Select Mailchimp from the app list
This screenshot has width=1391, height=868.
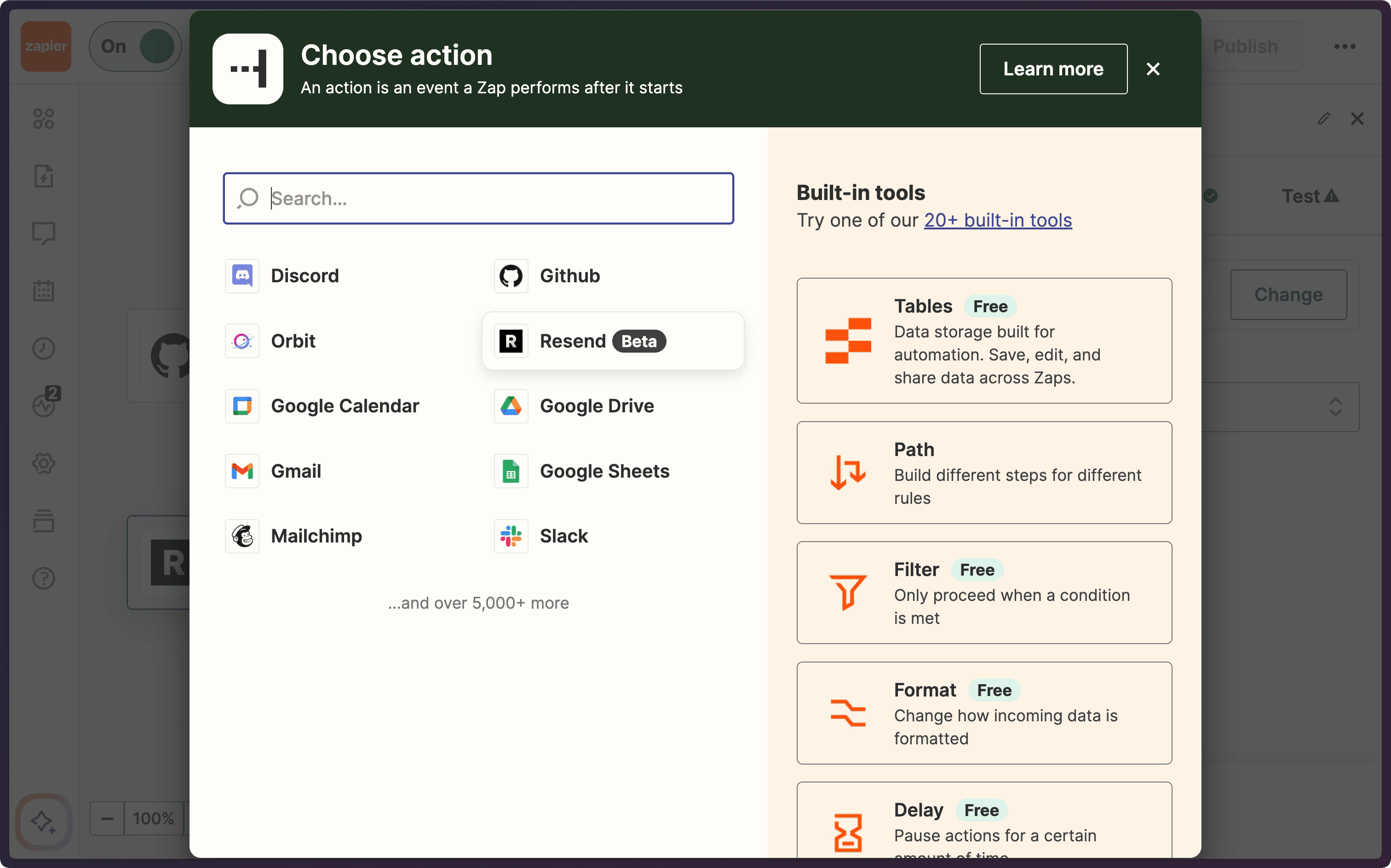click(x=316, y=536)
